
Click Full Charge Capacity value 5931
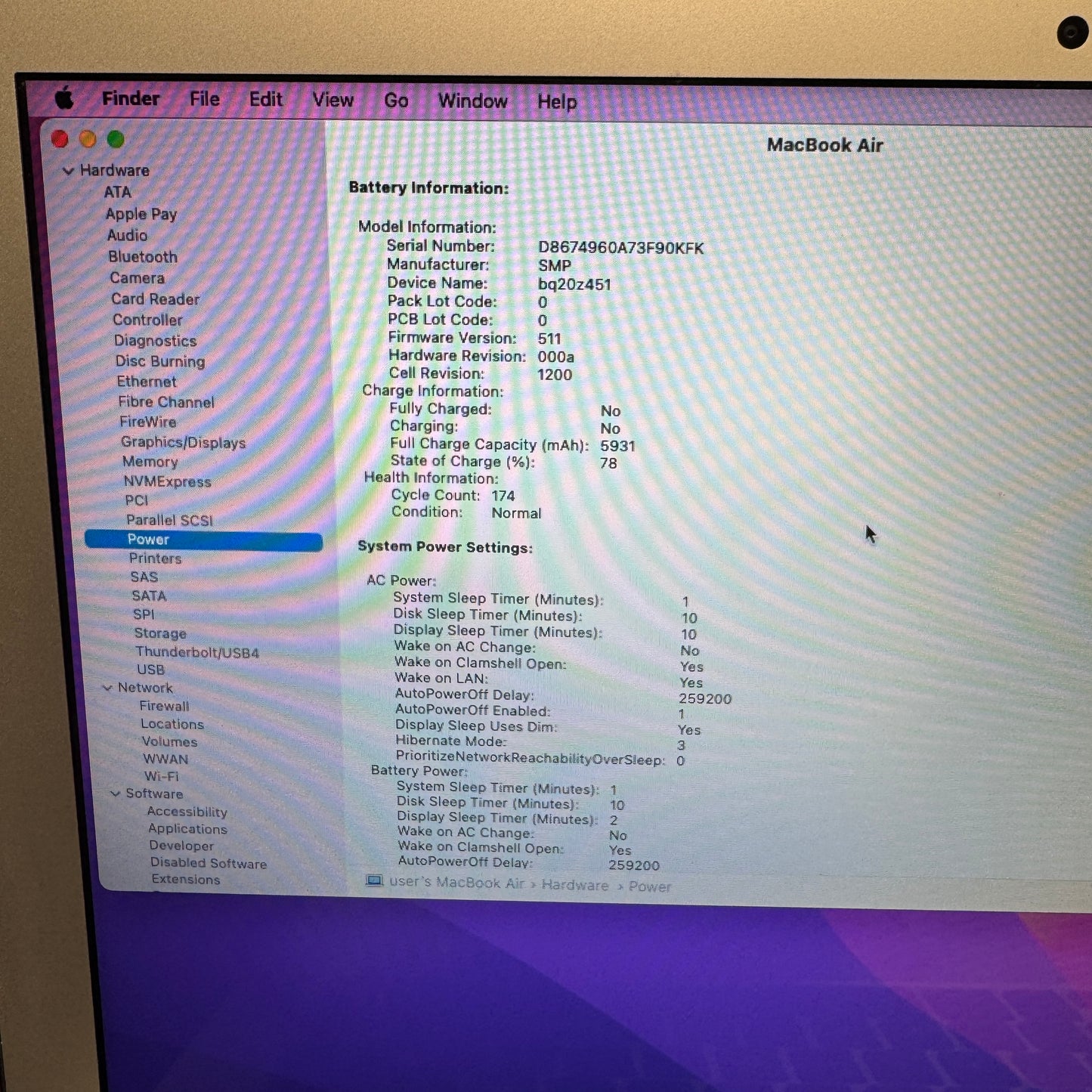618,446
